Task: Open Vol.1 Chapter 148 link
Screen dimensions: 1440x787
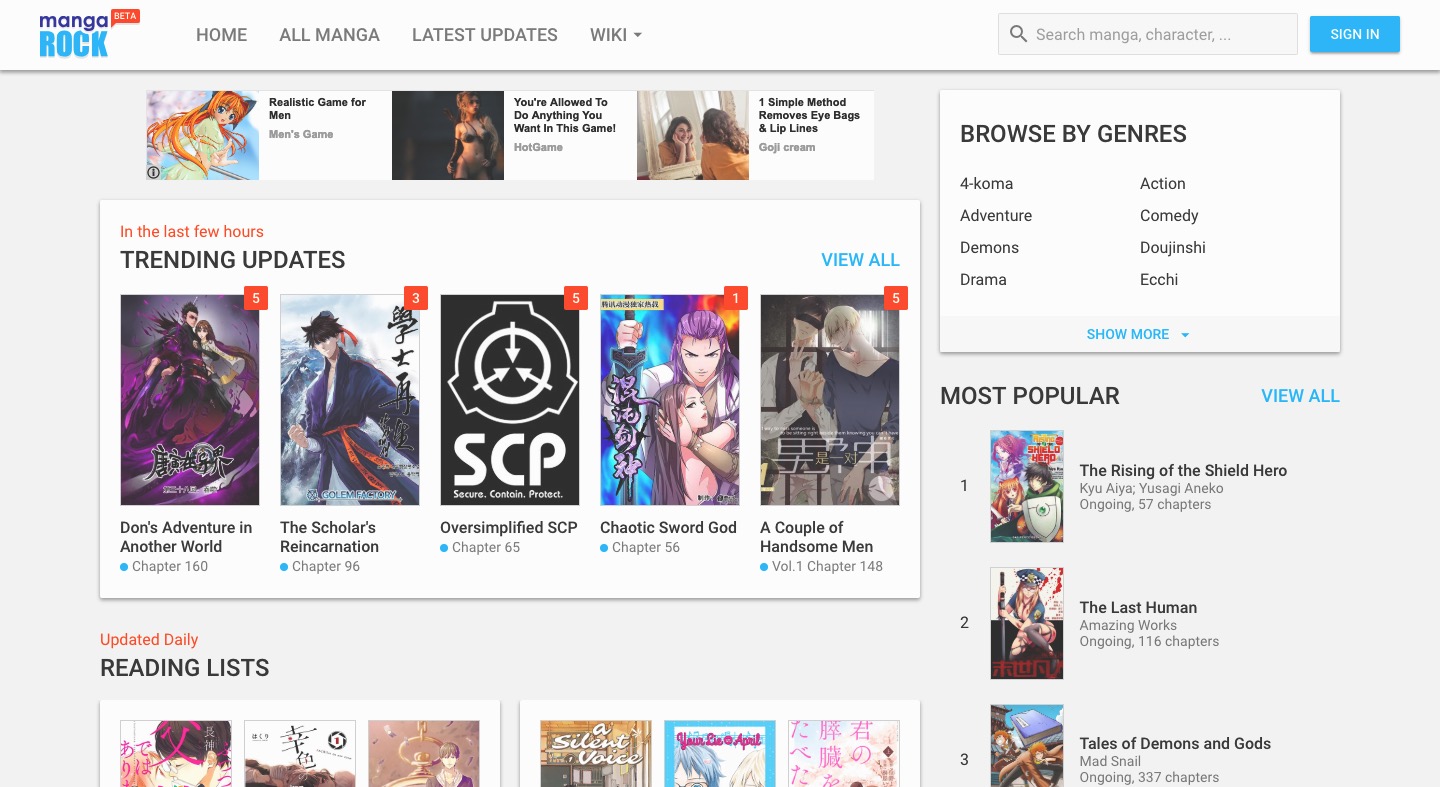Action: tap(827, 566)
